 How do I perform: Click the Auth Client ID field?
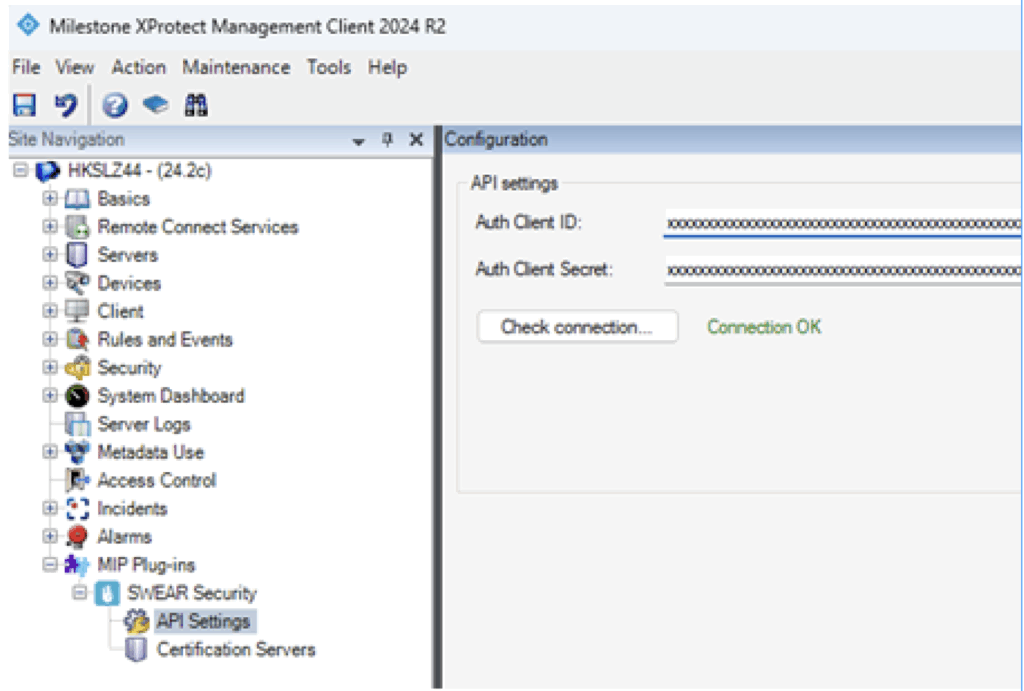(x=842, y=222)
